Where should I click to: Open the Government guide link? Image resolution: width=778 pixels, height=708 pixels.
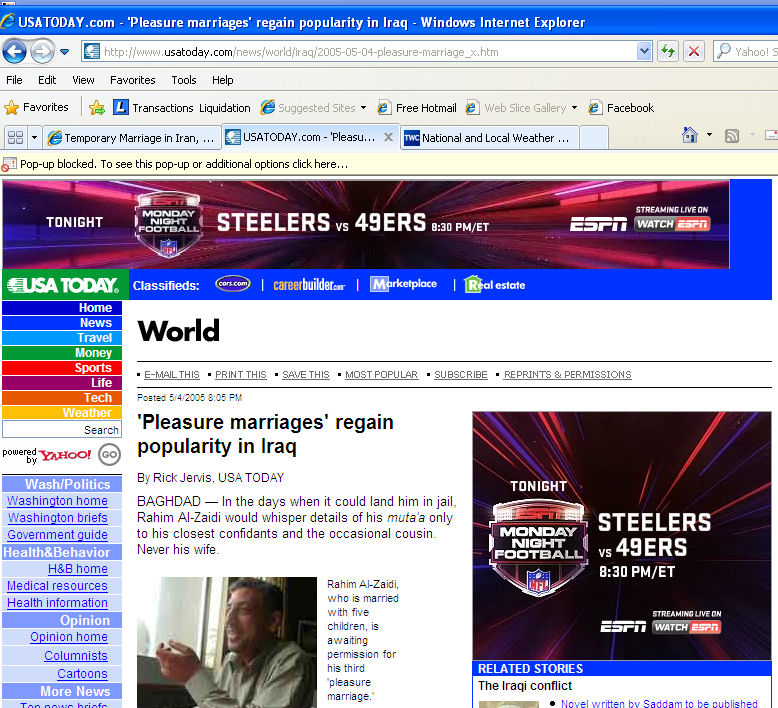(58, 534)
